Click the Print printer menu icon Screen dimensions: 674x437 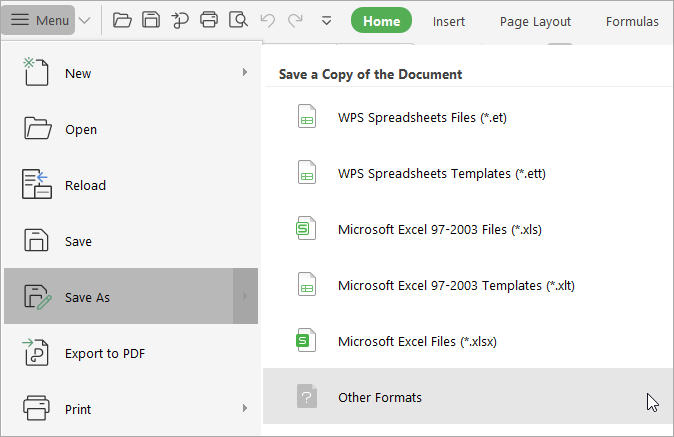tap(36, 408)
